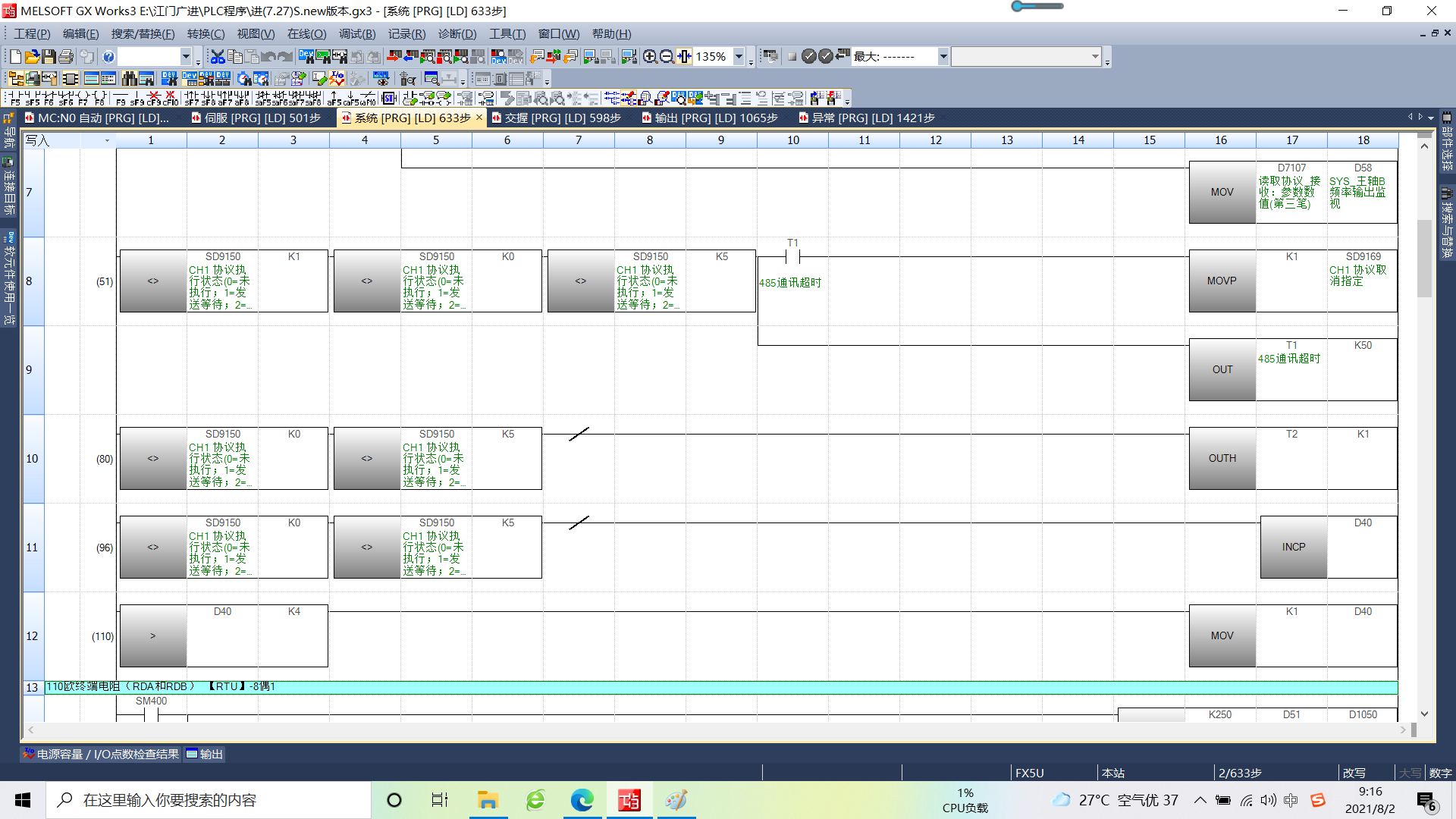Toggle the 大写 caps lock indicator
This screenshot has width=1456, height=819.
coord(1410,773)
